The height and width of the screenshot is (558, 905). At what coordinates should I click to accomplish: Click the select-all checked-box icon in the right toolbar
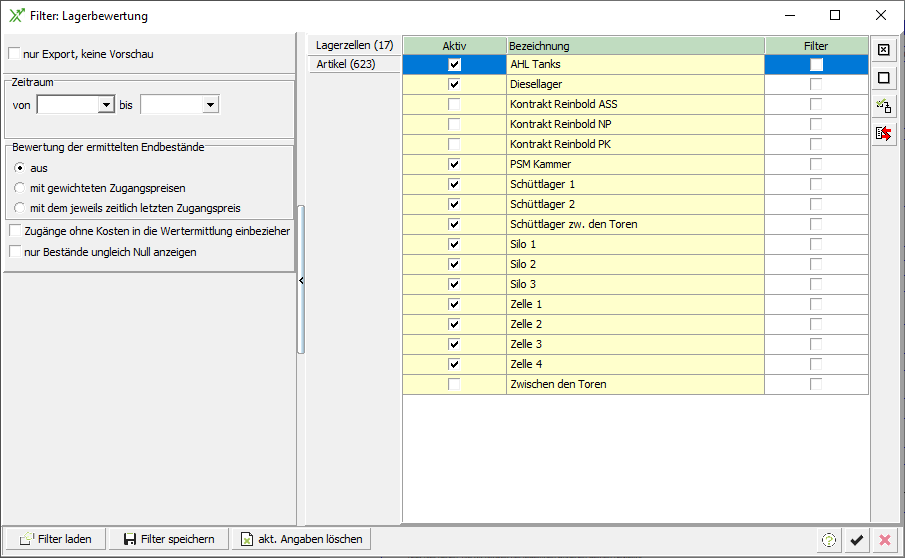point(883,50)
